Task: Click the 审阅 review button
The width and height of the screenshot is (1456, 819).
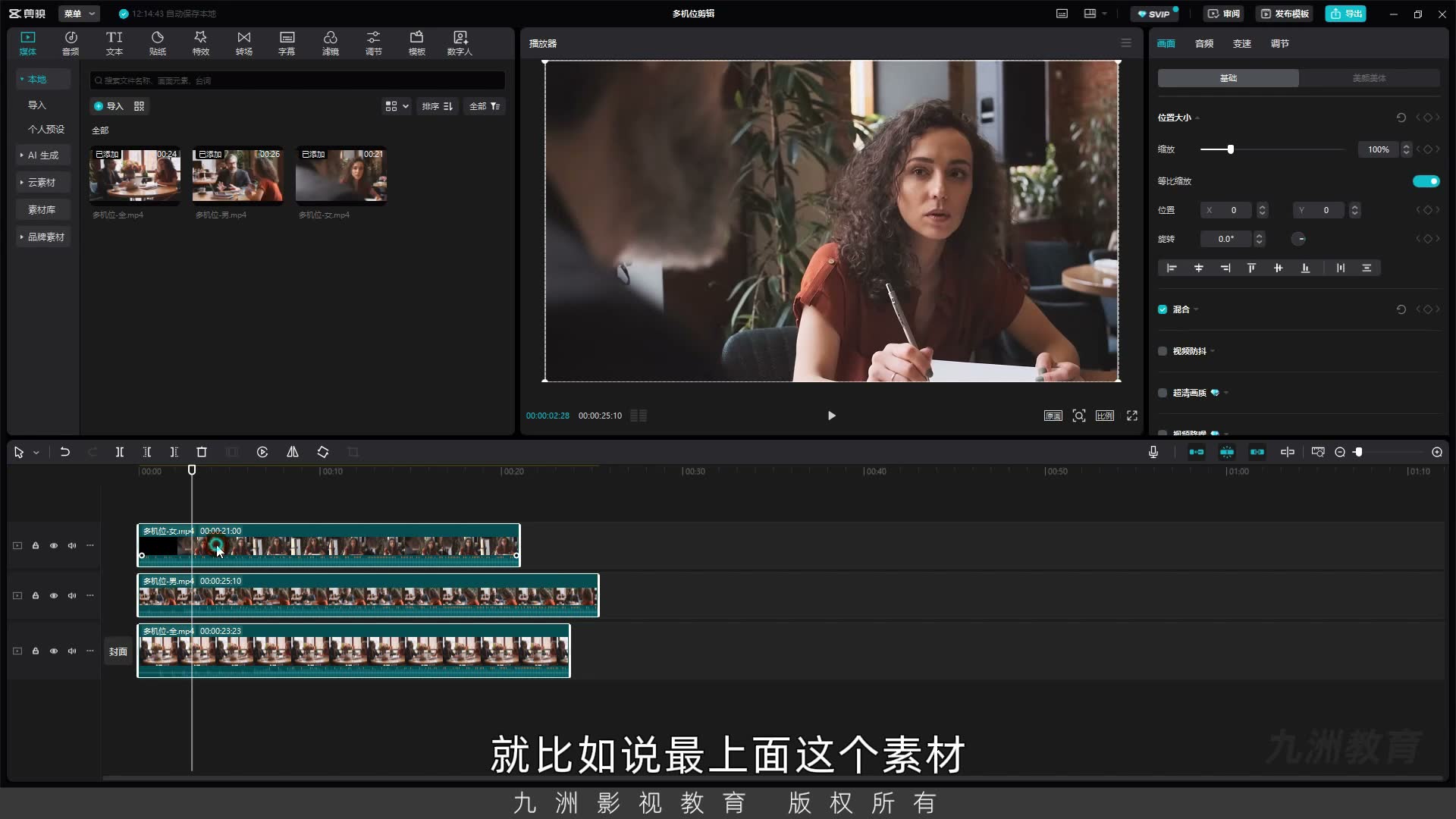Action: (x=1224, y=14)
